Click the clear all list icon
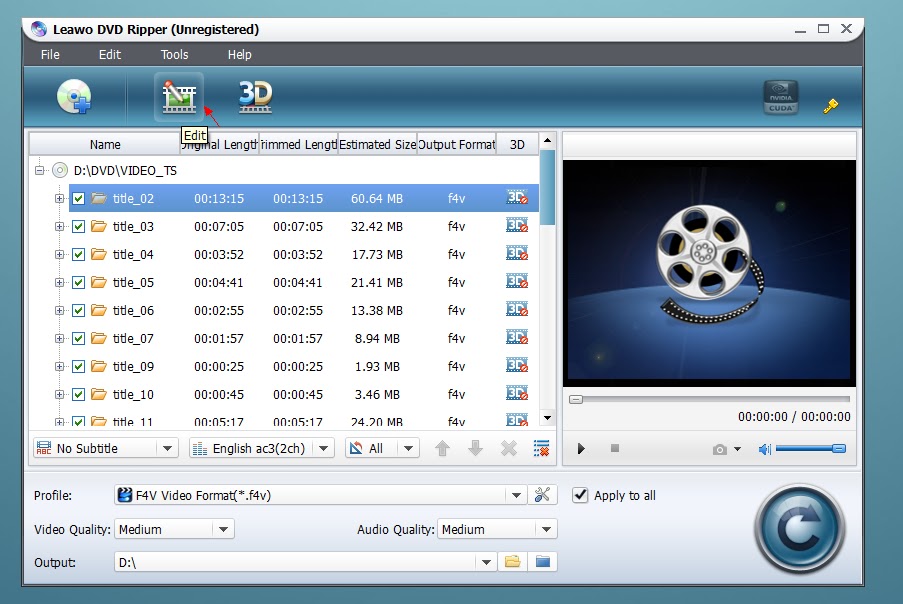The image size is (903, 604). [x=541, y=448]
